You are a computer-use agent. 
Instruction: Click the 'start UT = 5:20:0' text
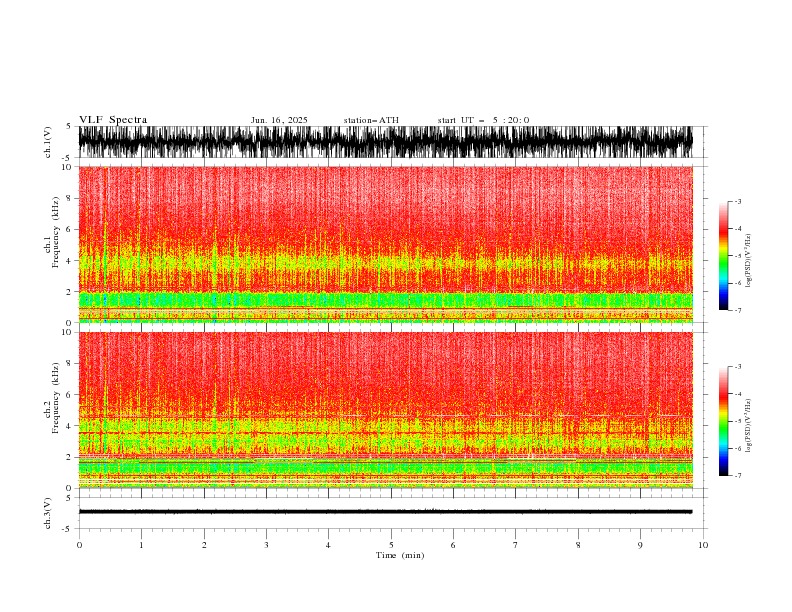coord(483,120)
